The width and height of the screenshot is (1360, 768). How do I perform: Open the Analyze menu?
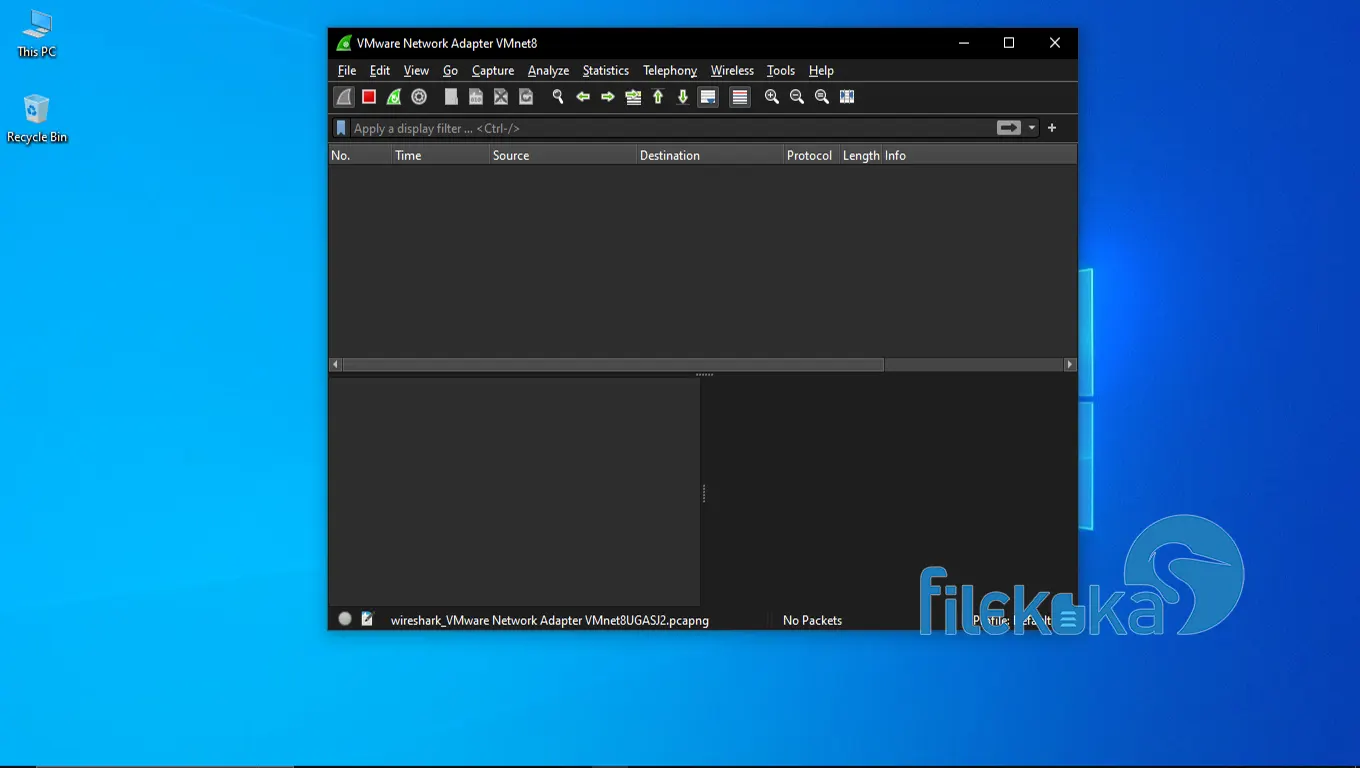click(x=548, y=71)
